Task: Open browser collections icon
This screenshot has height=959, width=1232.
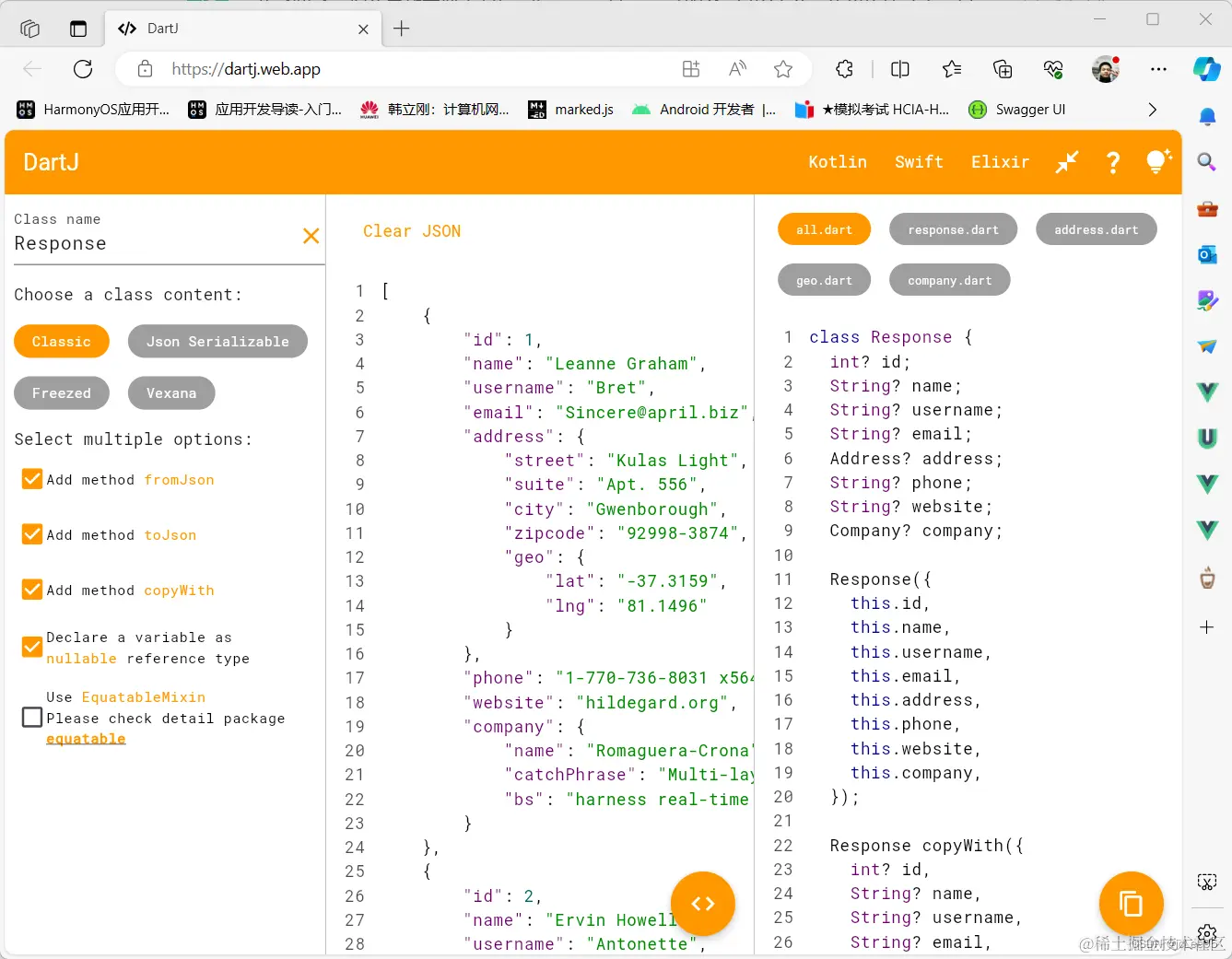Action: 1003,69
